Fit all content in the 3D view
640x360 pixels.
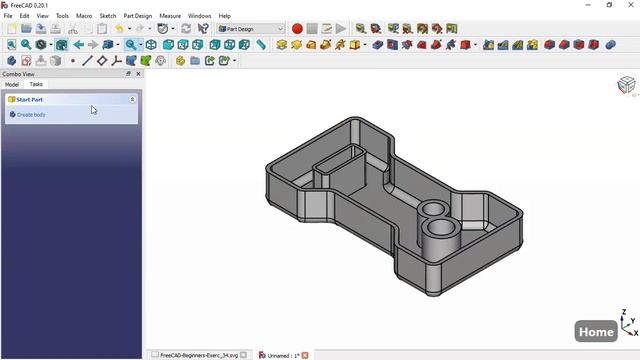tap(11, 45)
